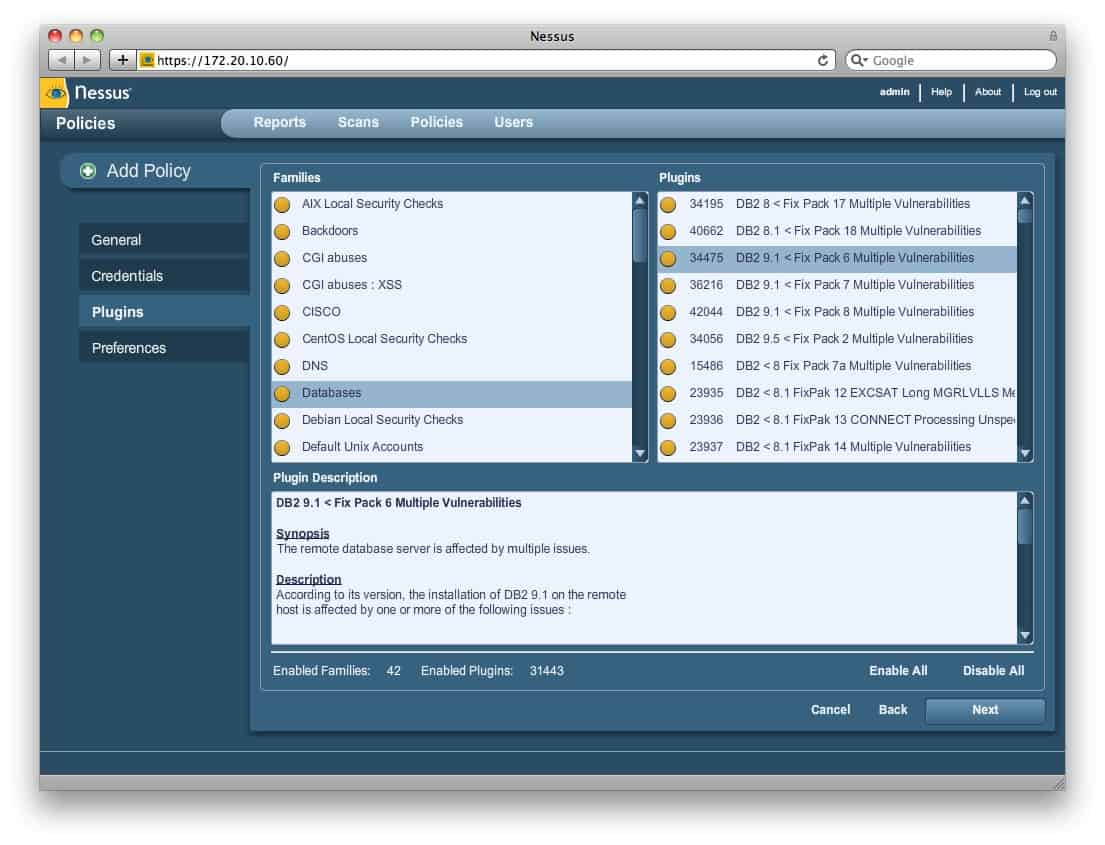The height and width of the screenshot is (845, 1105).
Task: Click the Next button
Action: click(984, 710)
